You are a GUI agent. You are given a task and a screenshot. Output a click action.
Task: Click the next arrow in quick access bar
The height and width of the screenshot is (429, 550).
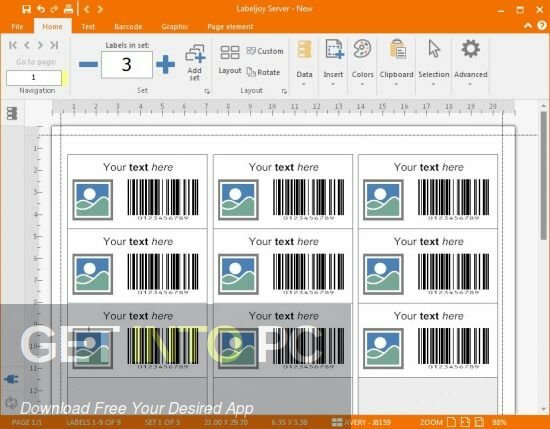(100, 9)
